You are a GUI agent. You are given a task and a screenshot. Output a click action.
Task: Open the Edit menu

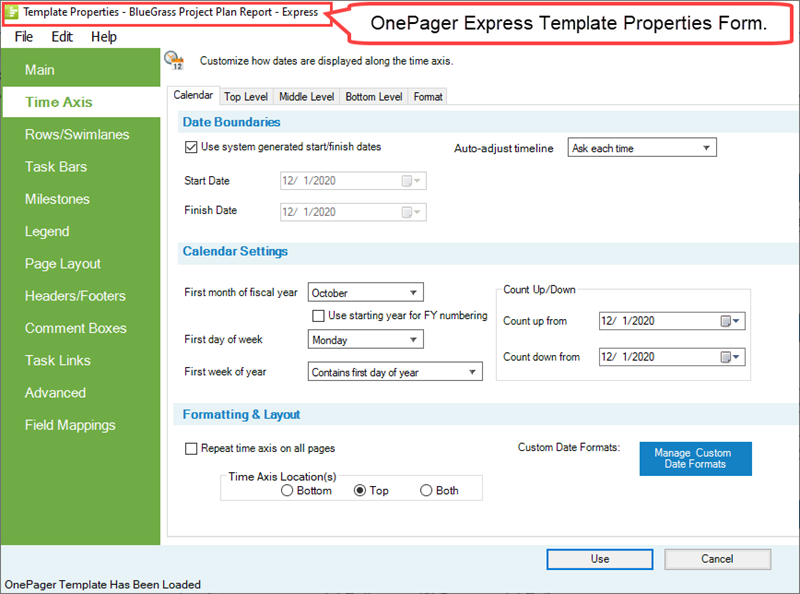pos(62,36)
